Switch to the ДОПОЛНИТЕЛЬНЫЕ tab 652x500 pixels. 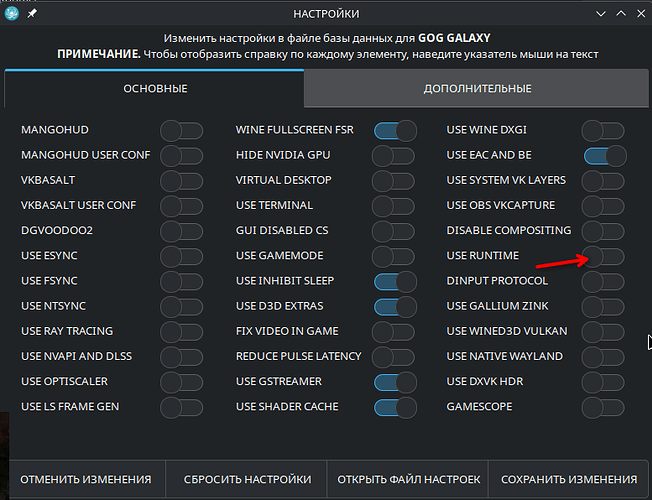pyautogui.click(x=477, y=89)
